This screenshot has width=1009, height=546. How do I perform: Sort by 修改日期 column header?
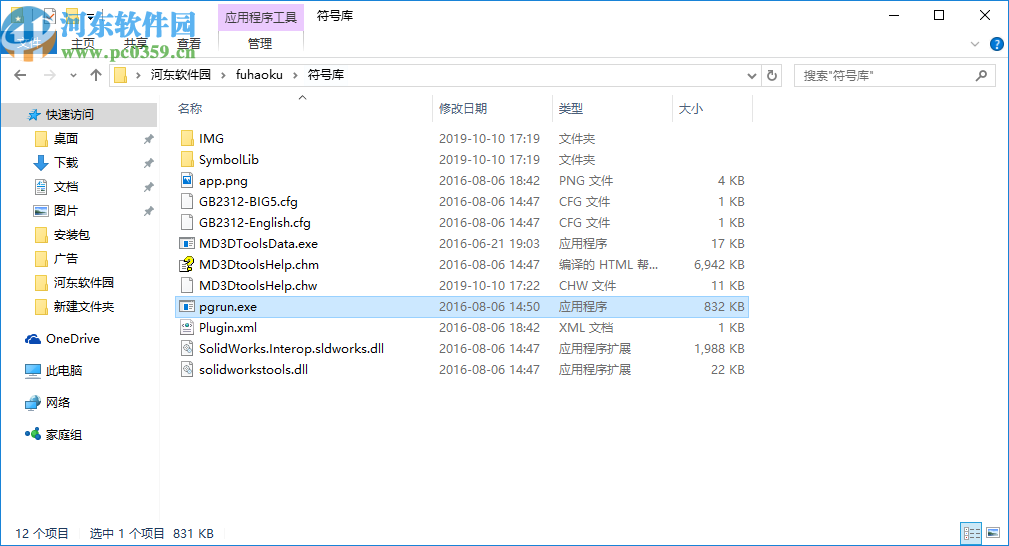tap(463, 109)
